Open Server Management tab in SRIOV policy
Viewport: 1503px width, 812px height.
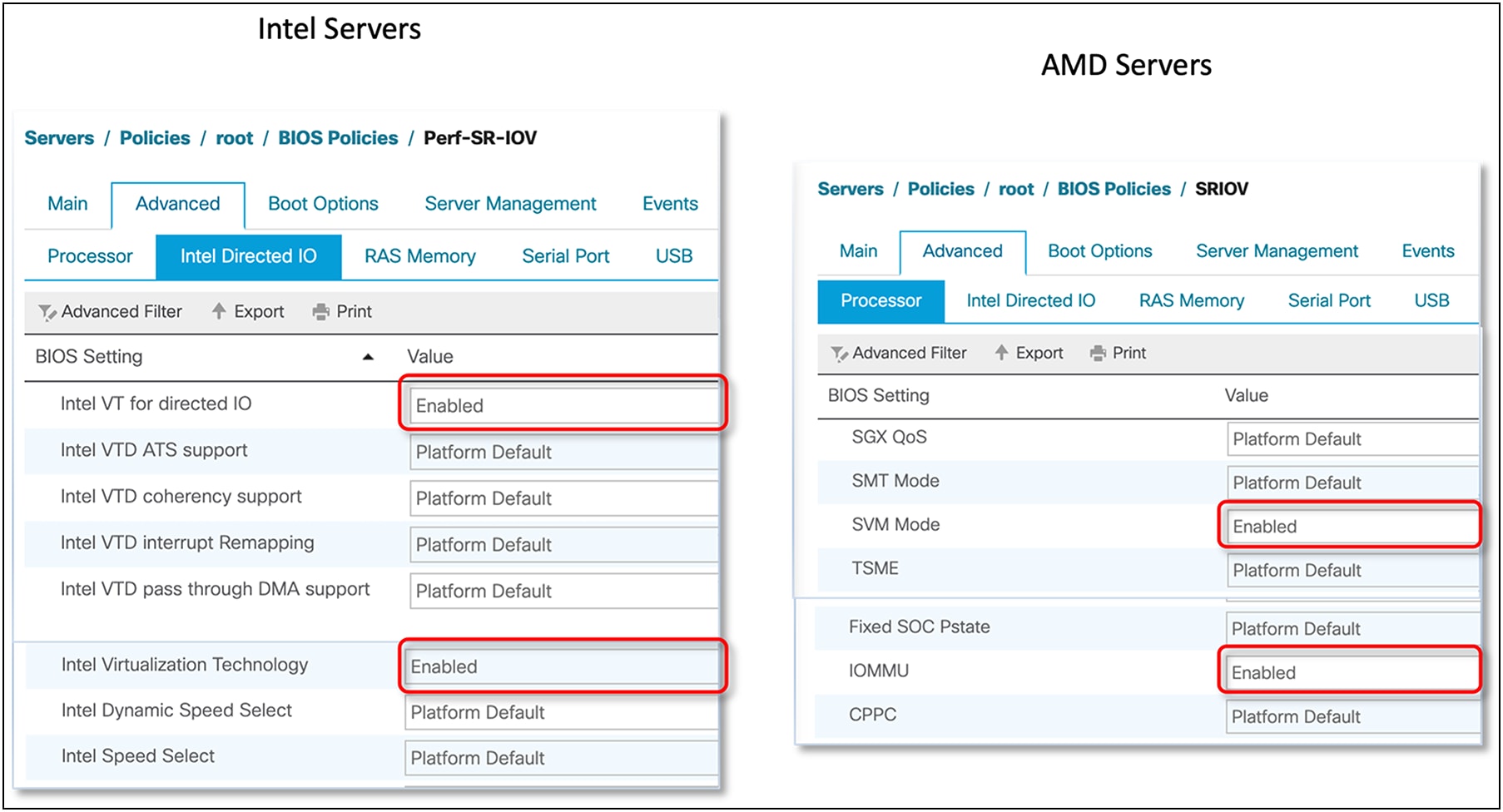point(1277,251)
